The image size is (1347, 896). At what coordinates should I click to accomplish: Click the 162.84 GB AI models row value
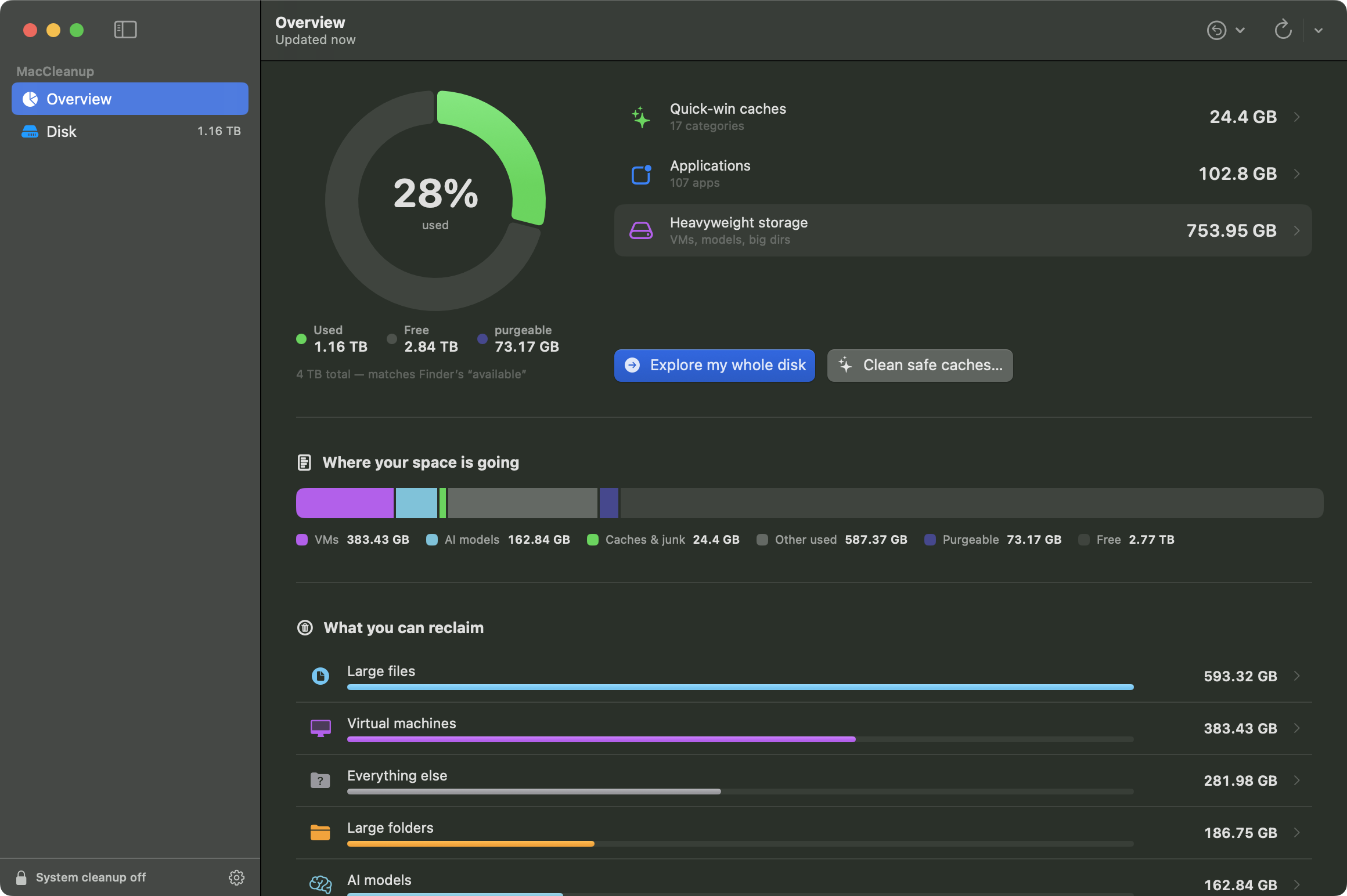point(1240,886)
